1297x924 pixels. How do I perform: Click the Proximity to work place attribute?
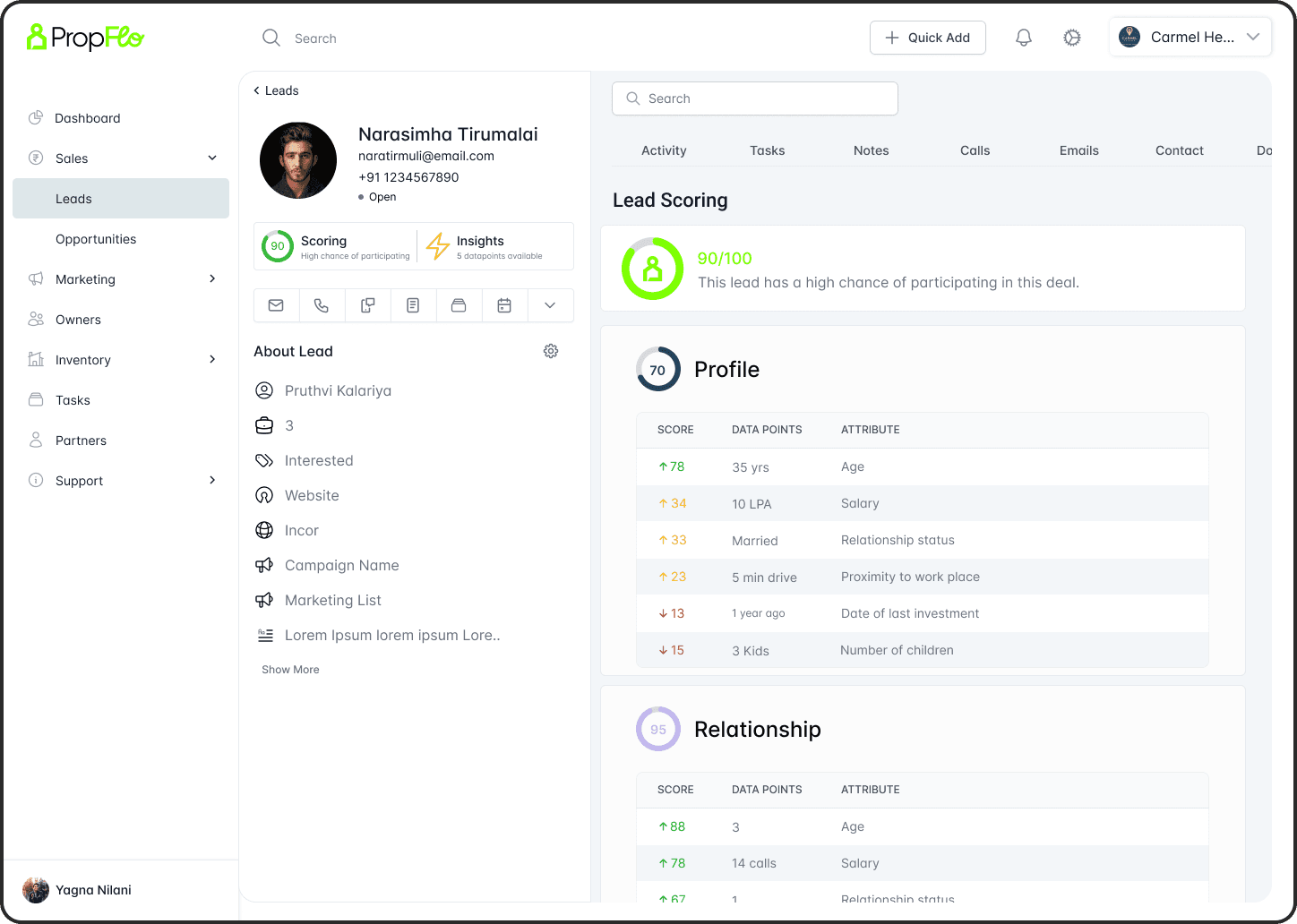coord(910,577)
